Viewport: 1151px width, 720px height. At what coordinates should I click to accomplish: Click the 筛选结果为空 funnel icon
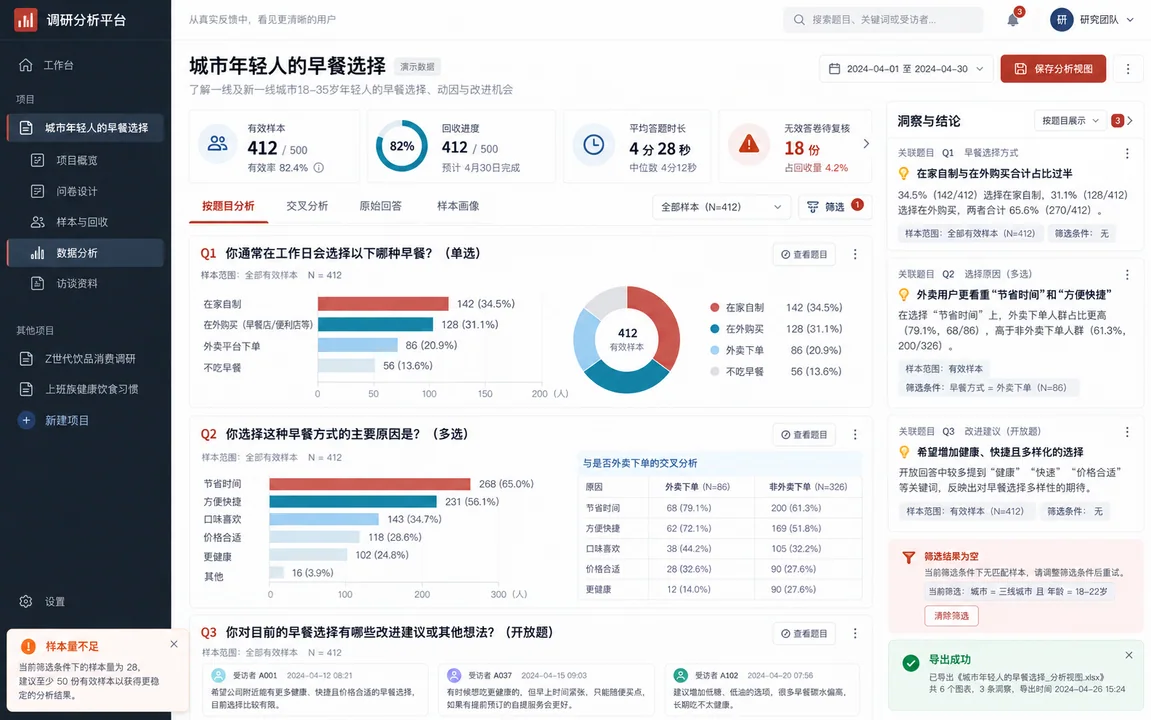pyautogui.click(x=909, y=557)
